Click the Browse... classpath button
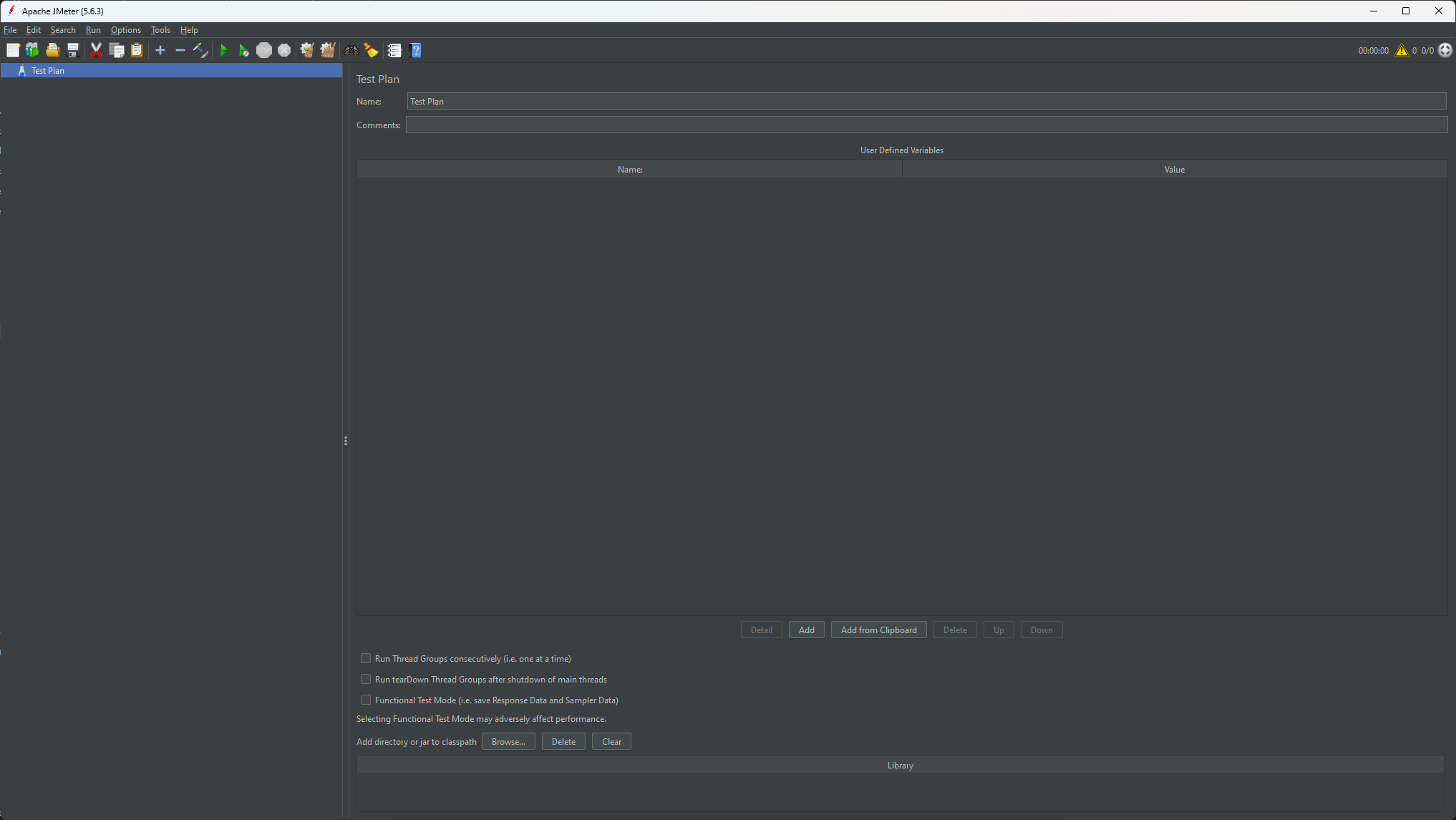Viewport: 1456px width, 820px height. click(508, 742)
